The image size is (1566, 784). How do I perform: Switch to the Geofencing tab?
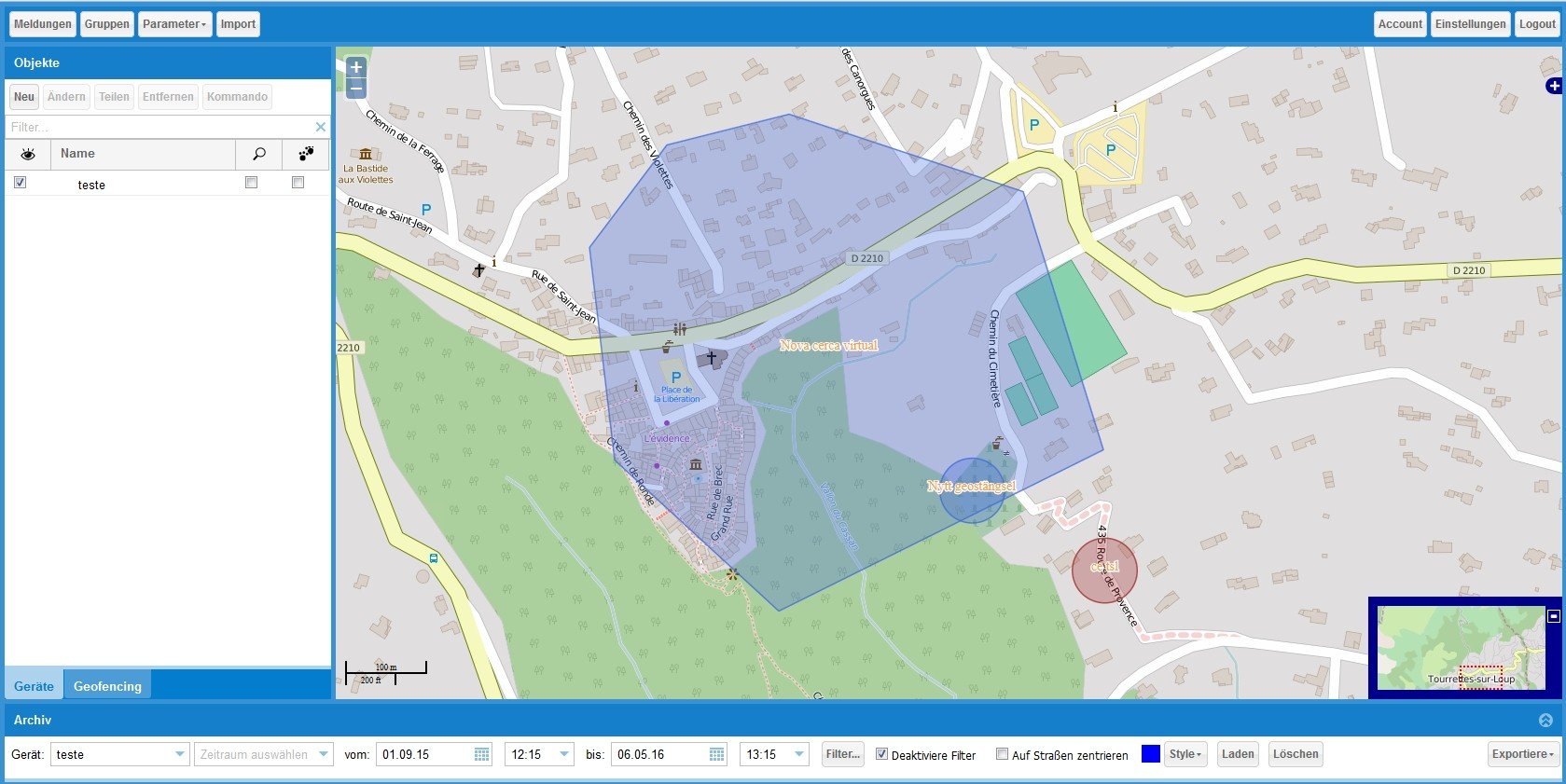click(x=107, y=686)
